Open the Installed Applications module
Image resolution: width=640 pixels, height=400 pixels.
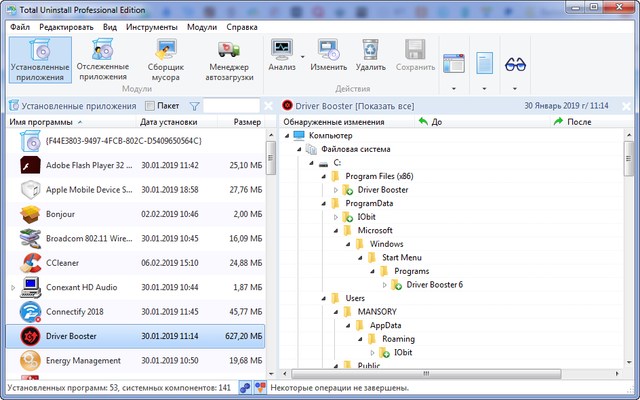coord(41,59)
